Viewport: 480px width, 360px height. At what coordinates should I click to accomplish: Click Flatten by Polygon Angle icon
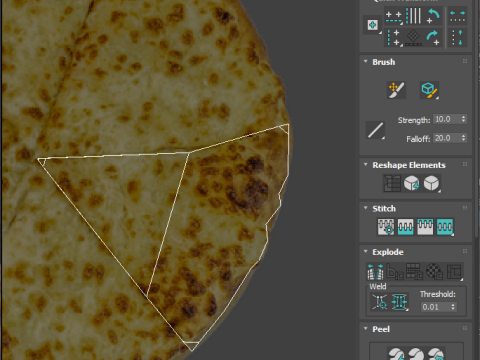395,271
